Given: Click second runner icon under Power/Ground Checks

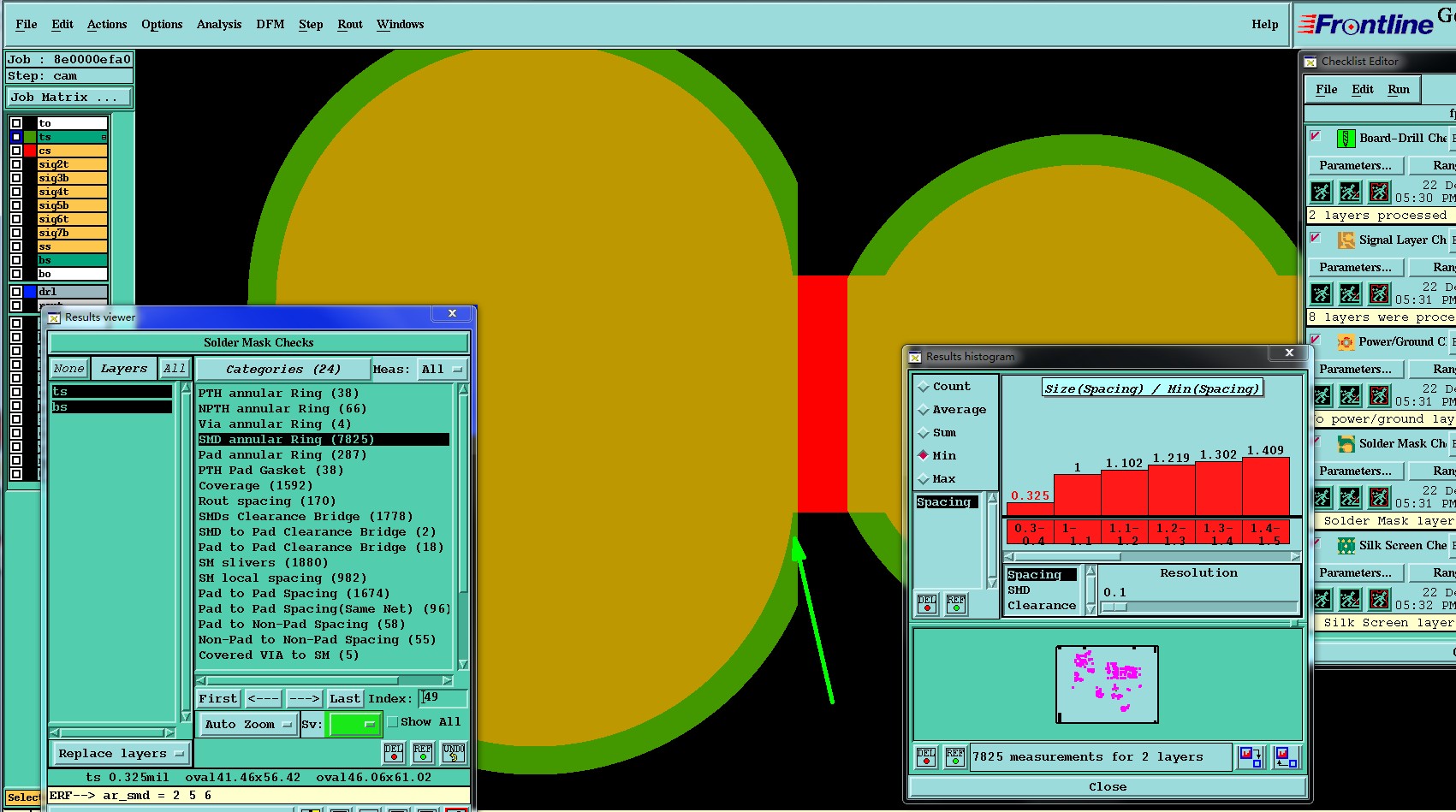Looking at the screenshot, I should 1350,395.
